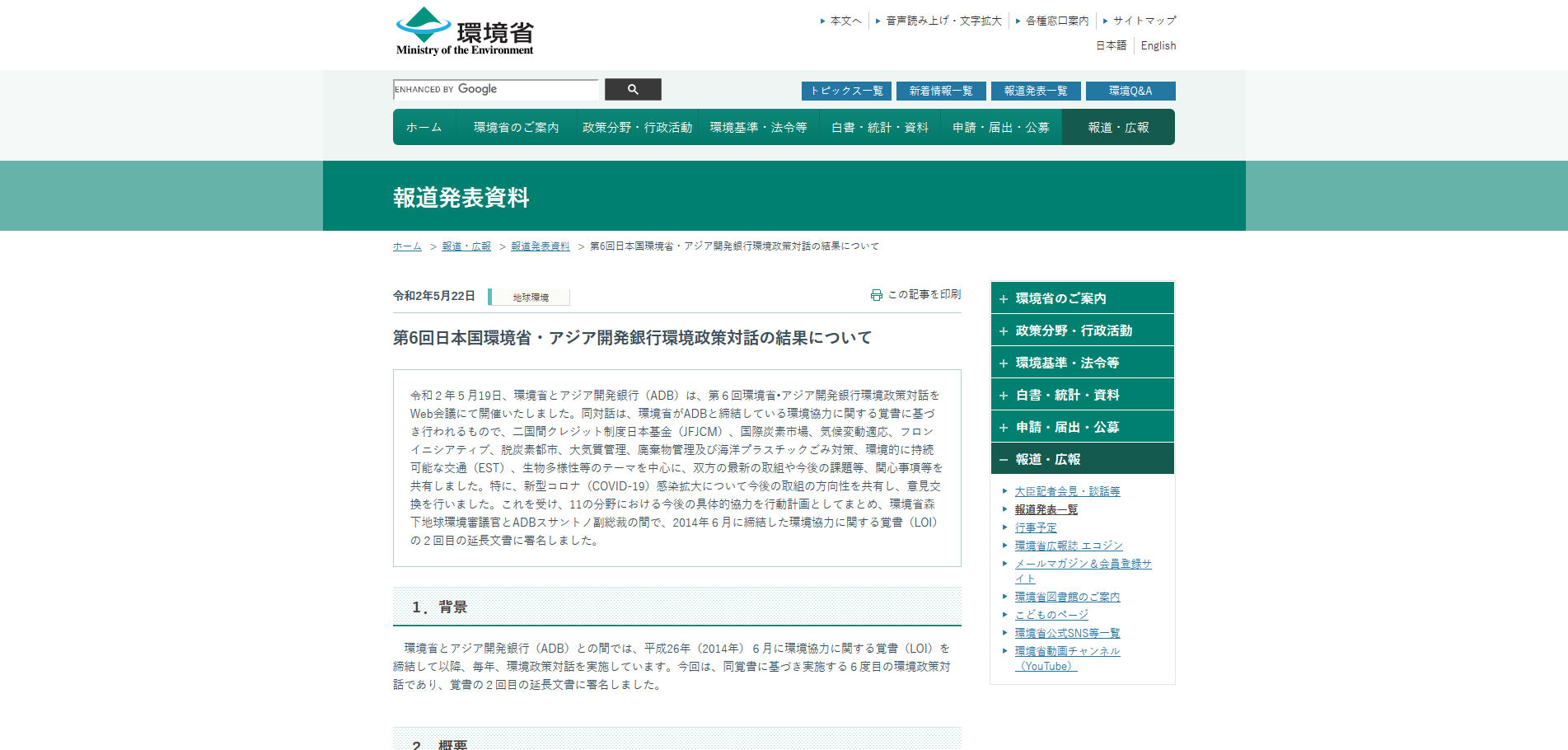Click the 地球環境 category tag
The height and width of the screenshot is (750, 1568).
(x=531, y=298)
